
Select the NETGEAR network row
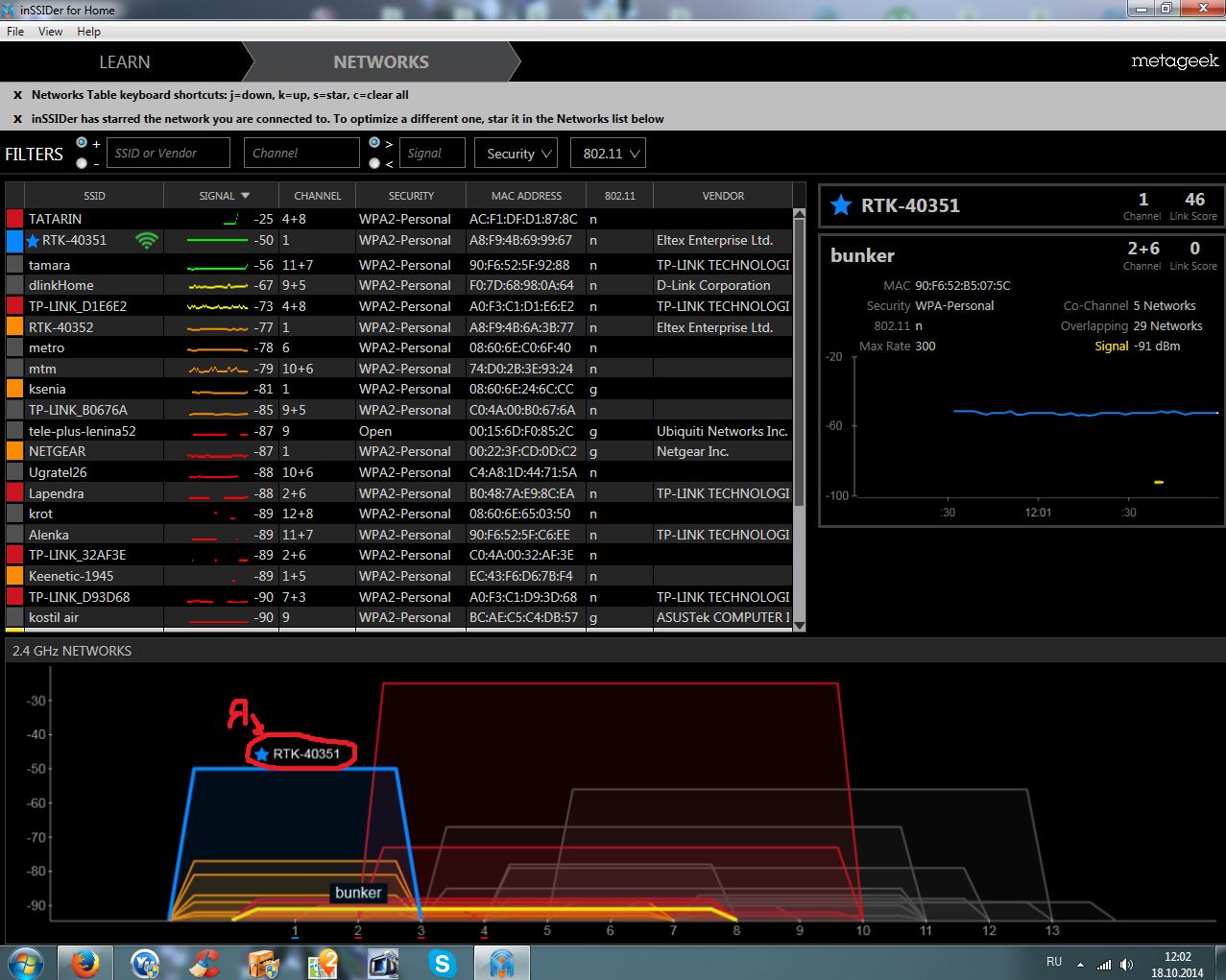tap(399, 451)
